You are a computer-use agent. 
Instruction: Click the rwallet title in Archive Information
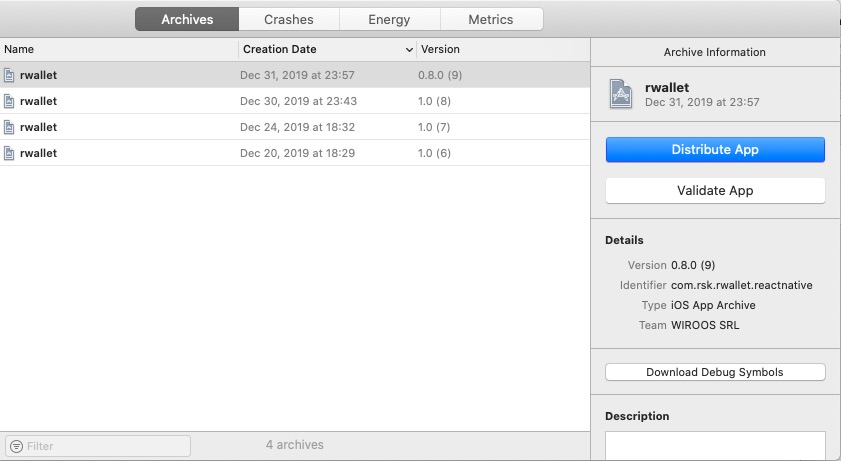[x=667, y=87]
